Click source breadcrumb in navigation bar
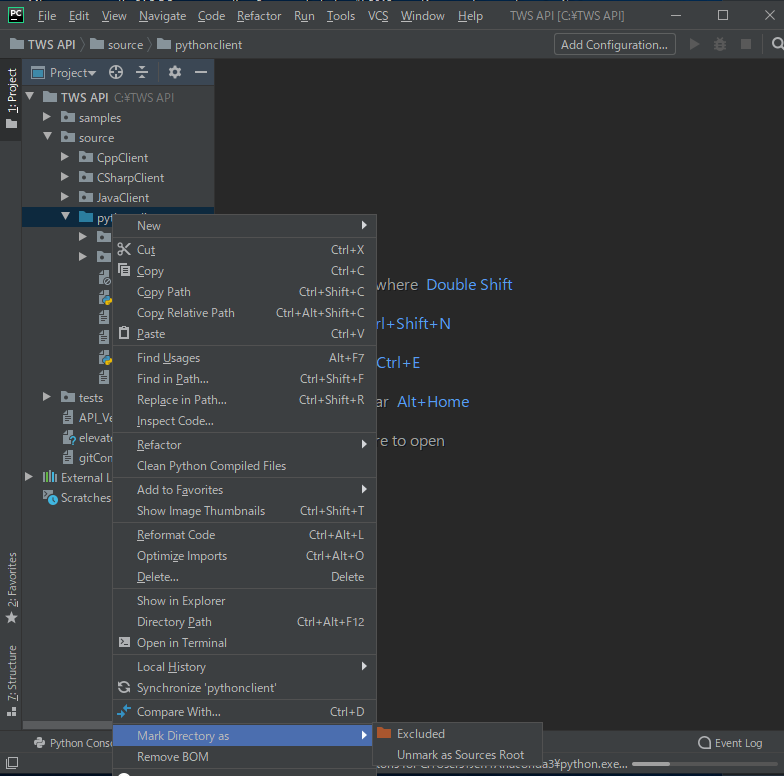784x776 pixels. point(117,44)
